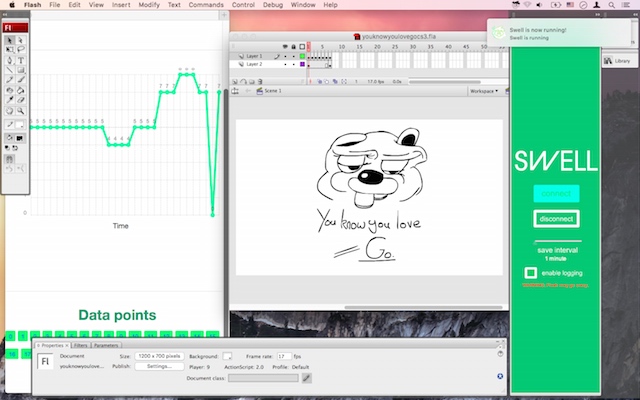640x400 pixels.
Task: Select the Ink Bottle tool
Action: 10,90
